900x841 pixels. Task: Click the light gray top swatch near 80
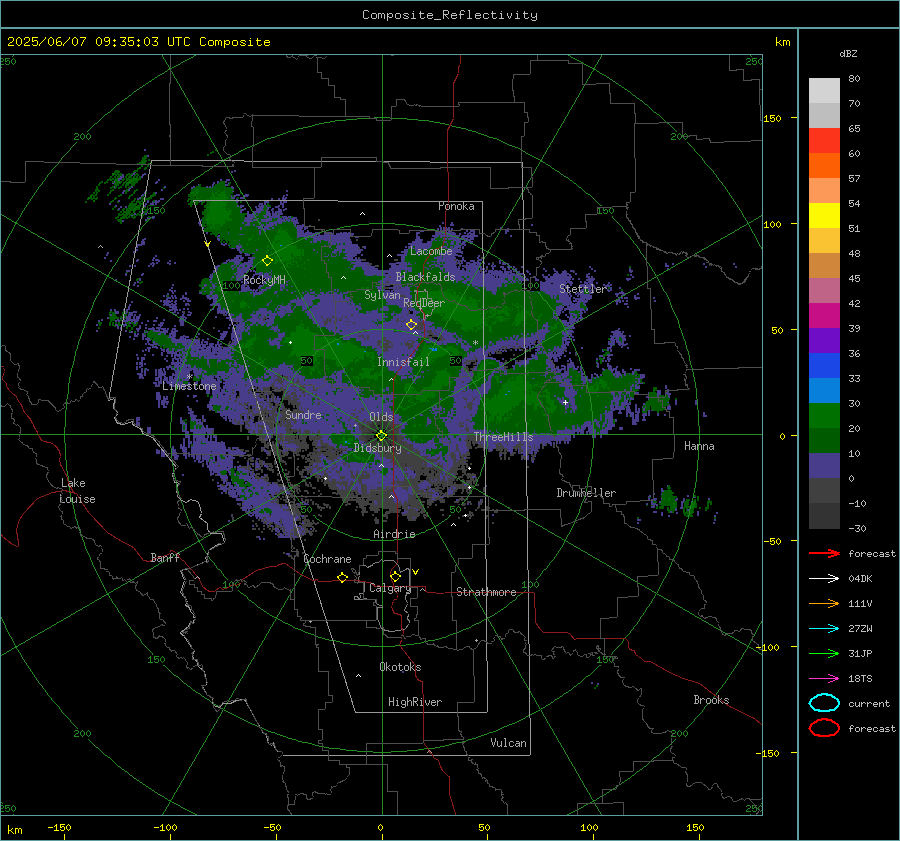click(824, 91)
